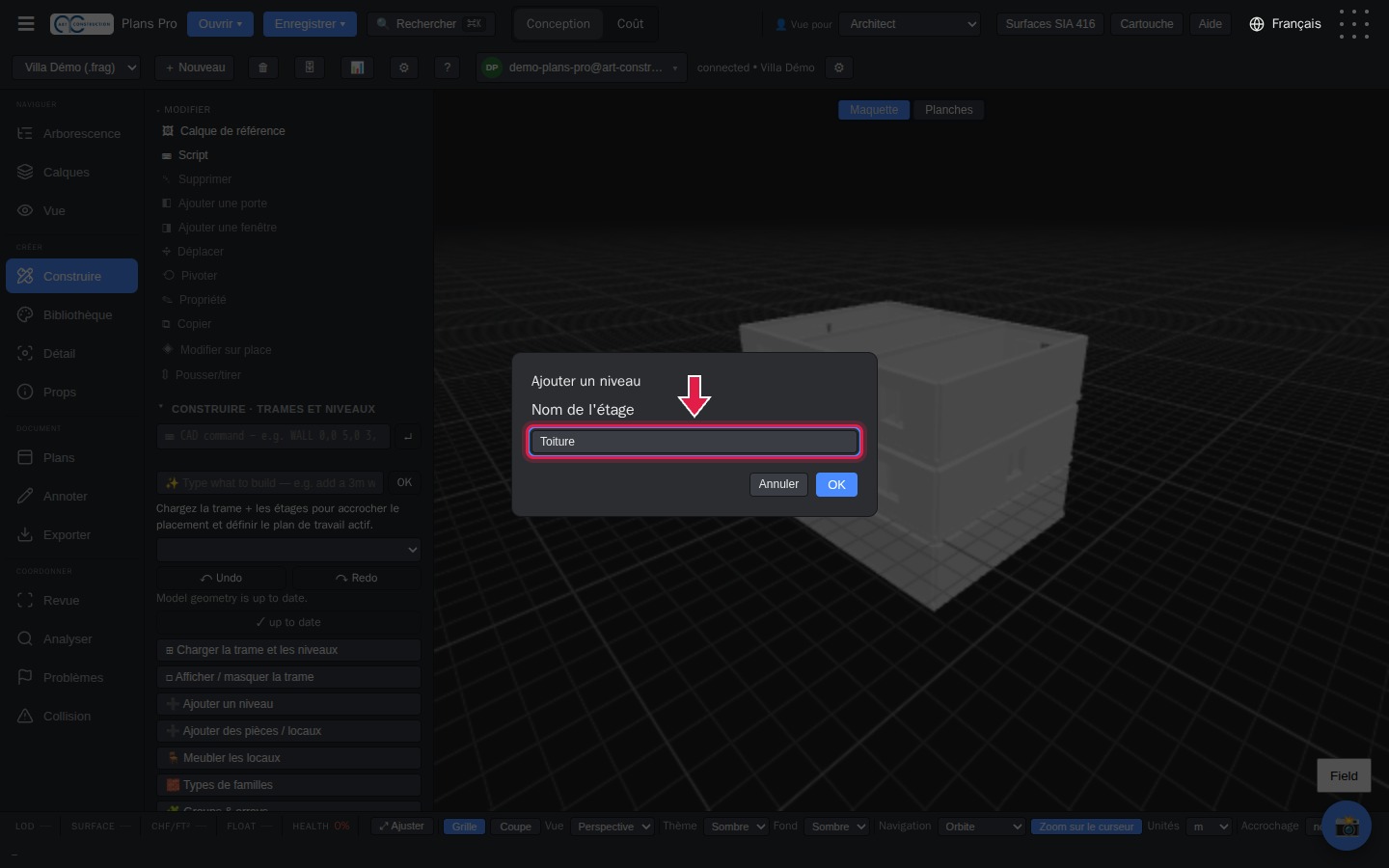Screen dimensions: 1389x868
Task: Expand the Perspective view dropdown
Action: pos(613,827)
